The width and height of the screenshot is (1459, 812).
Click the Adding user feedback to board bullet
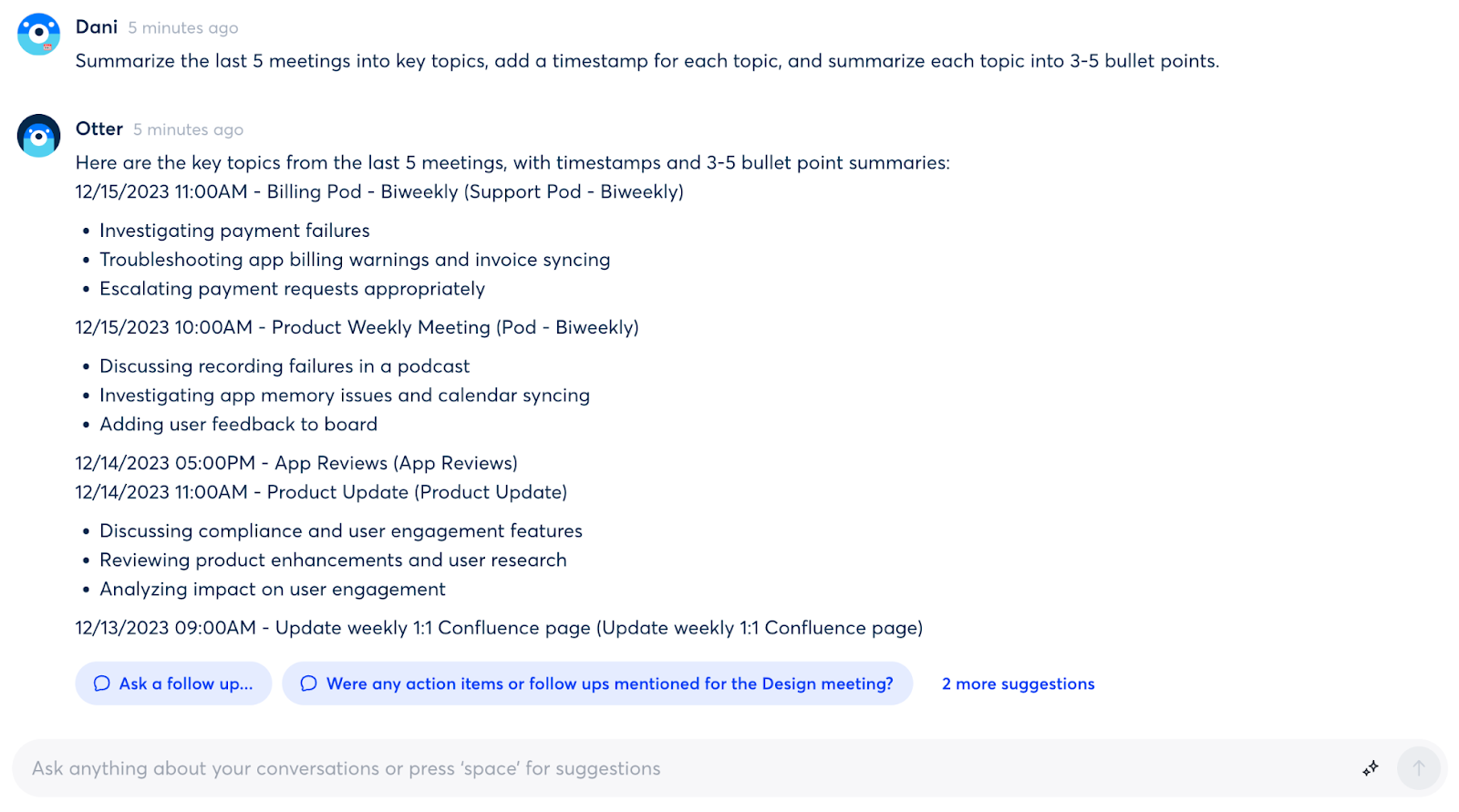click(238, 424)
